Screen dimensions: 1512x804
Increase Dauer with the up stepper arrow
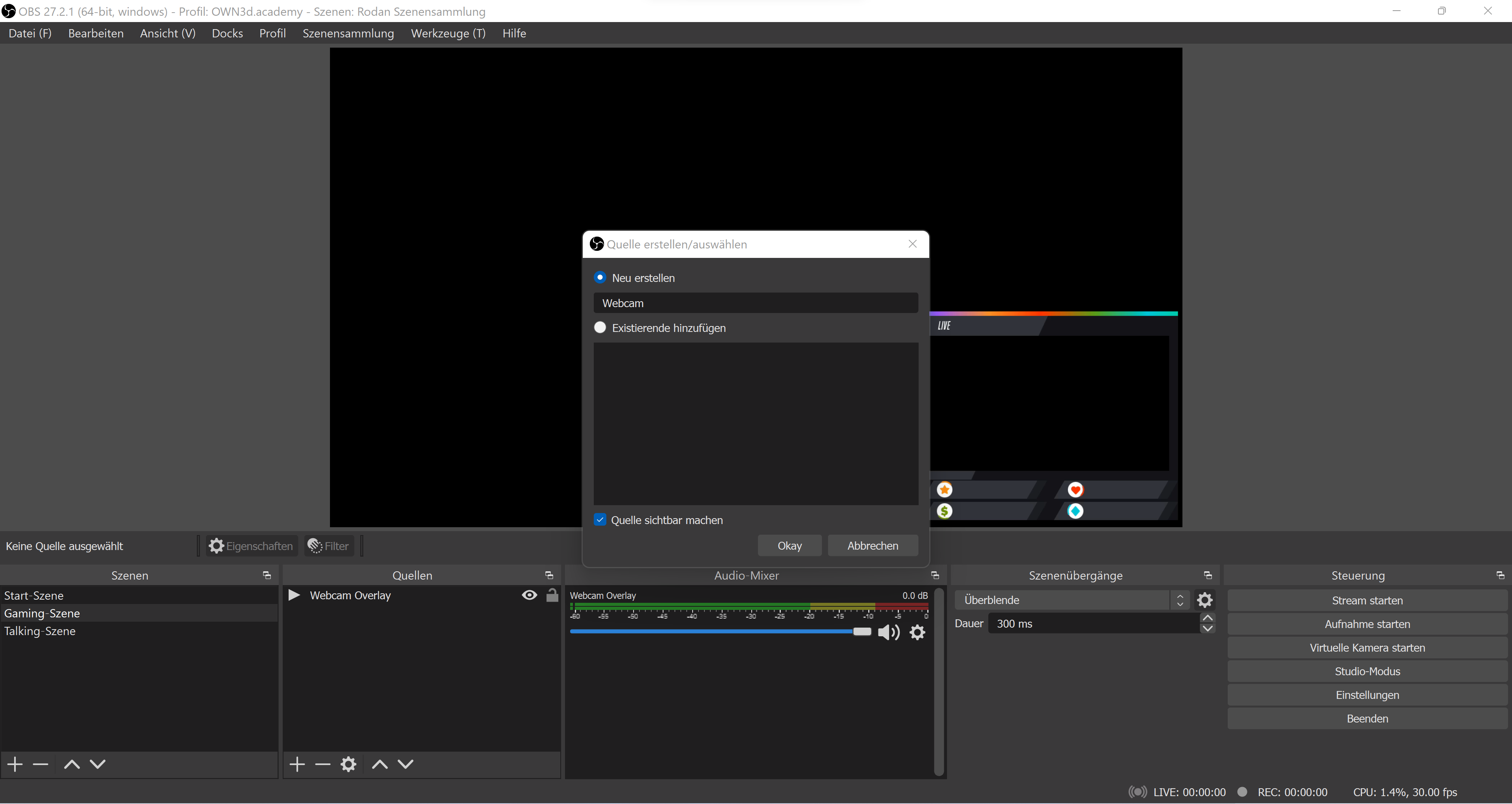click(x=1207, y=618)
